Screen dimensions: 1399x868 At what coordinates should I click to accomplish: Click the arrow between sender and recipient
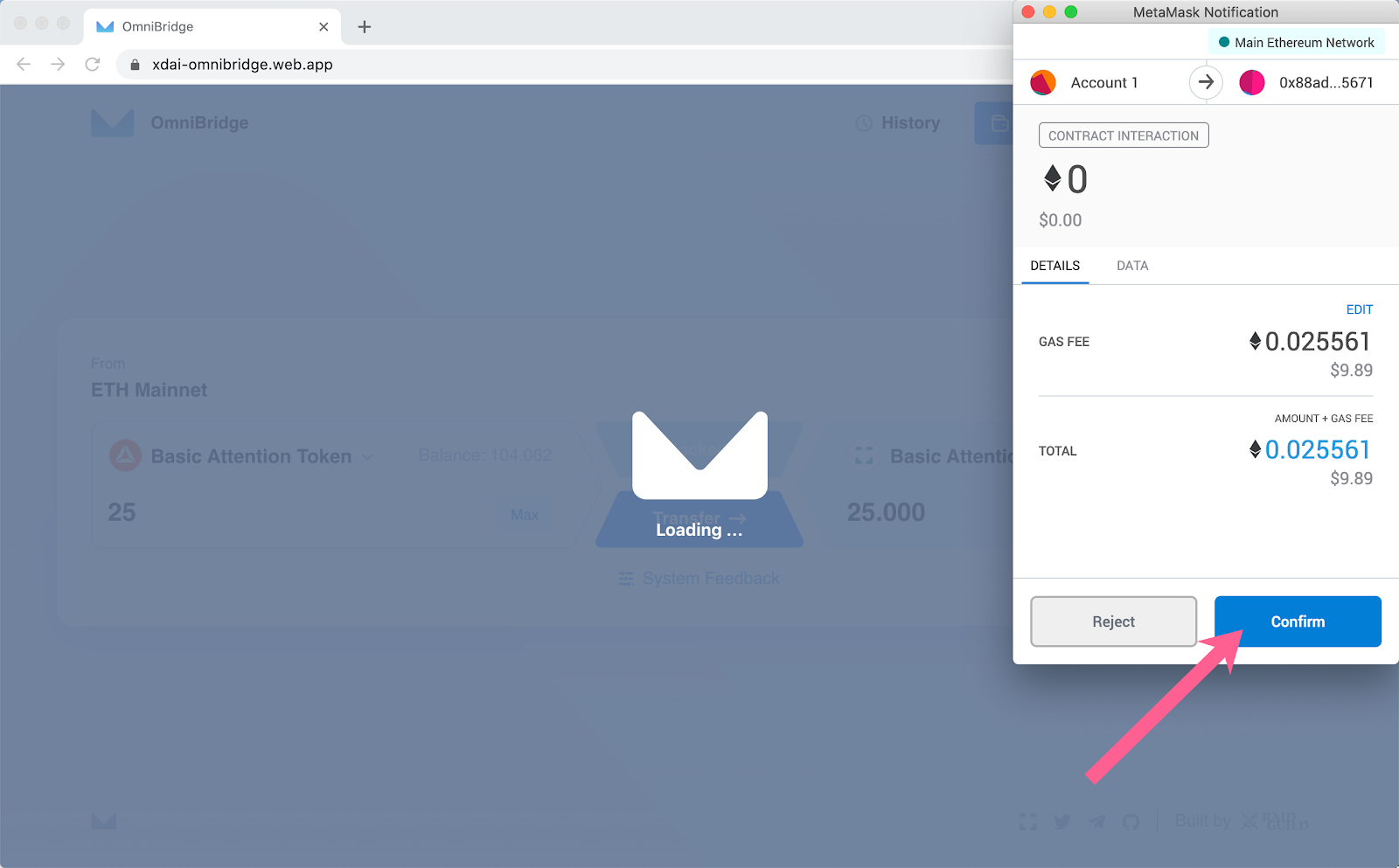(1206, 82)
